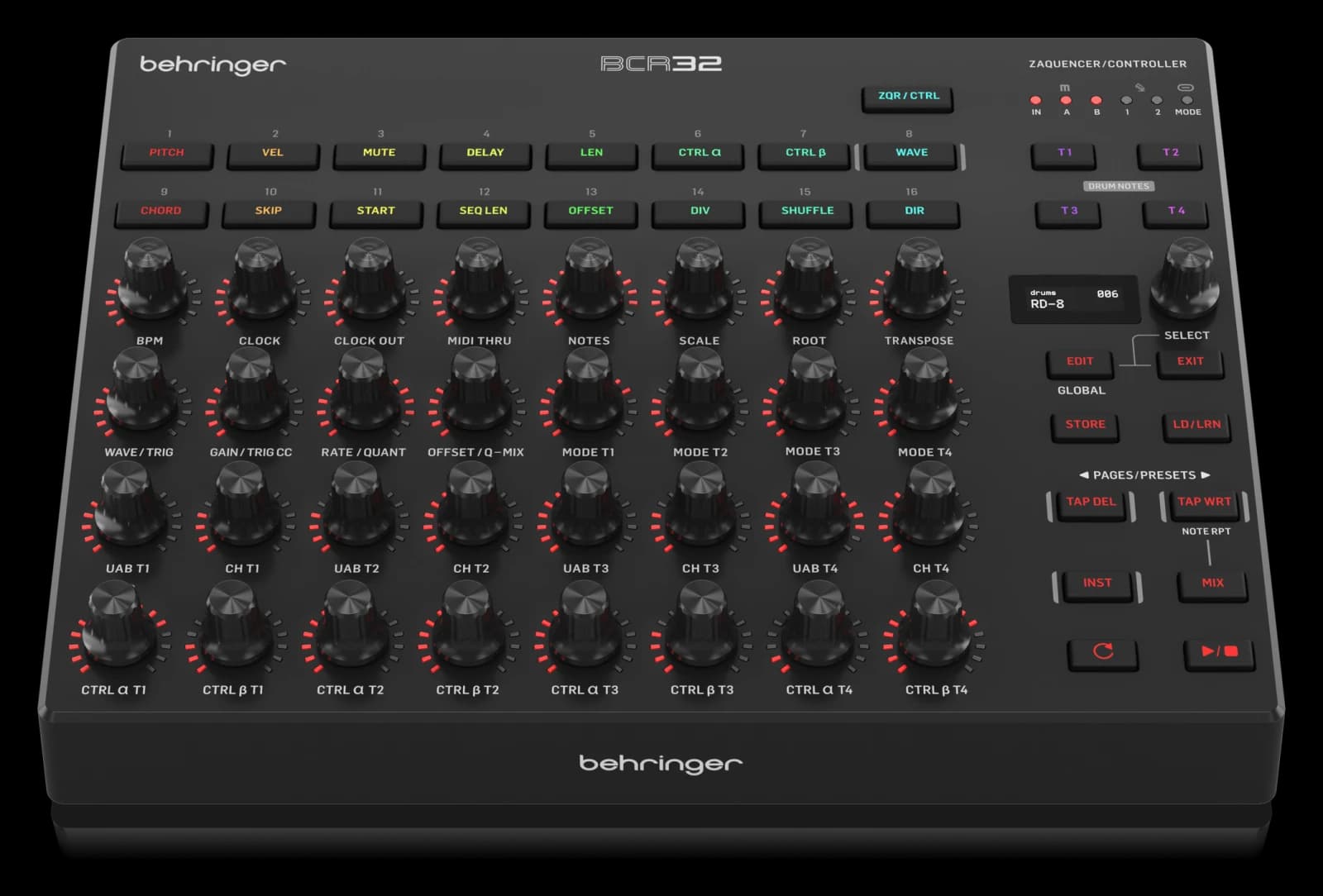1323x896 pixels.
Task: Click the MIX button
Action: pyautogui.click(x=1212, y=584)
